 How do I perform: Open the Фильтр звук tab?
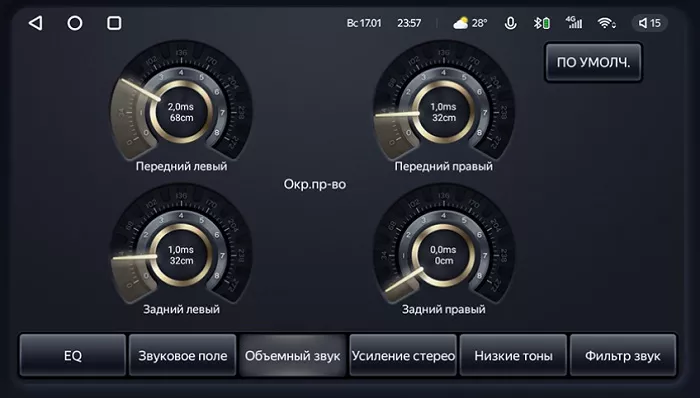point(623,356)
